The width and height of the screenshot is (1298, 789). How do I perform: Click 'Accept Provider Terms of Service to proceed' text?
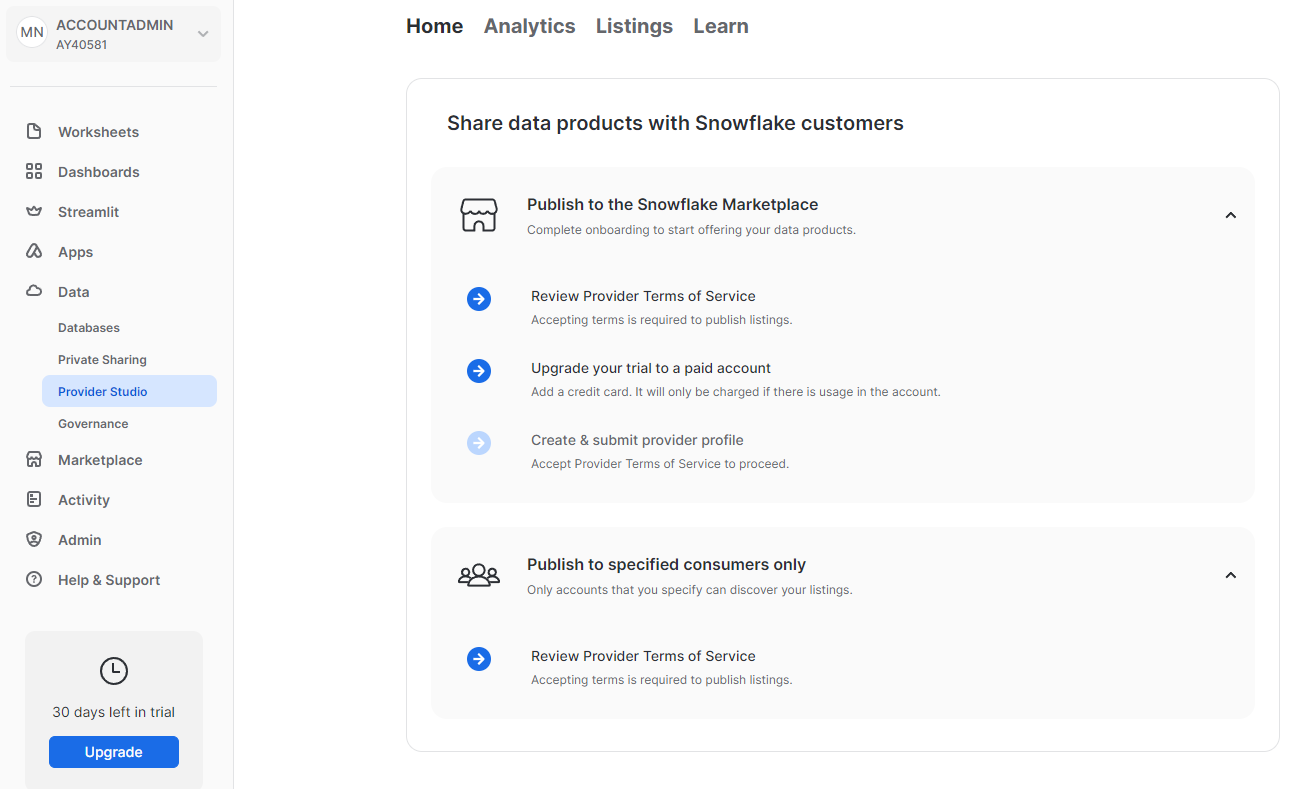(660, 464)
